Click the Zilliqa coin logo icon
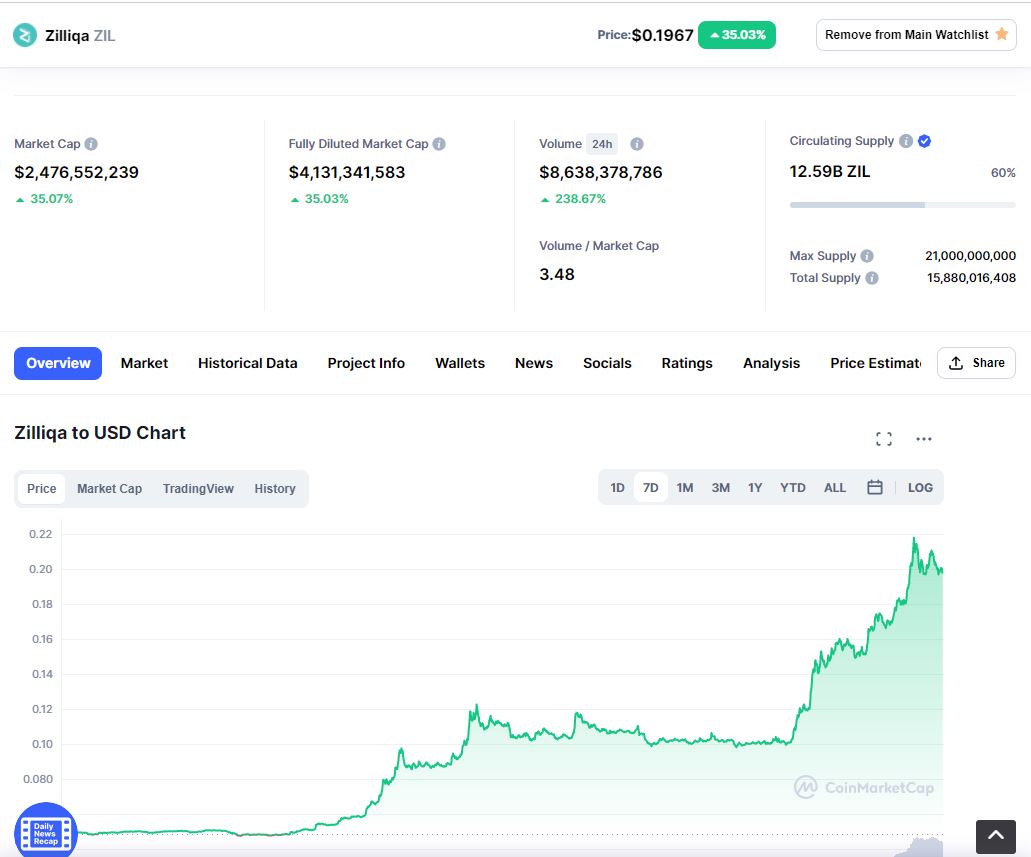Screen dimensions: 1031x857 pos(25,36)
